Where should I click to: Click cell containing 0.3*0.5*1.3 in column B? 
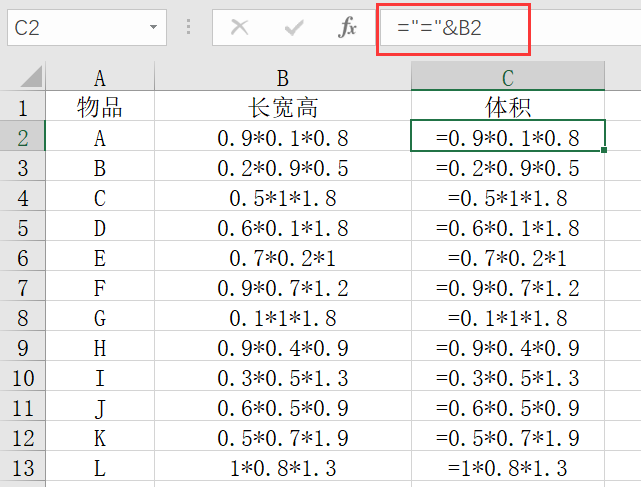[283, 376]
